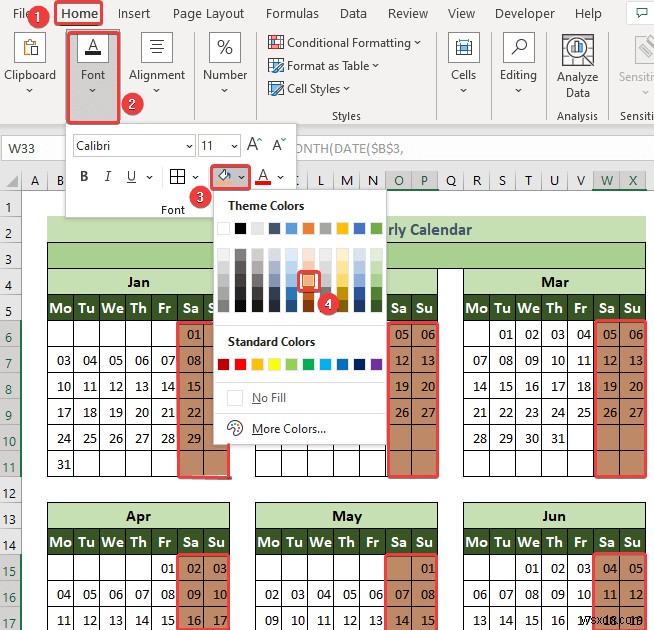Switch to the Data tab

pyautogui.click(x=353, y=13)
